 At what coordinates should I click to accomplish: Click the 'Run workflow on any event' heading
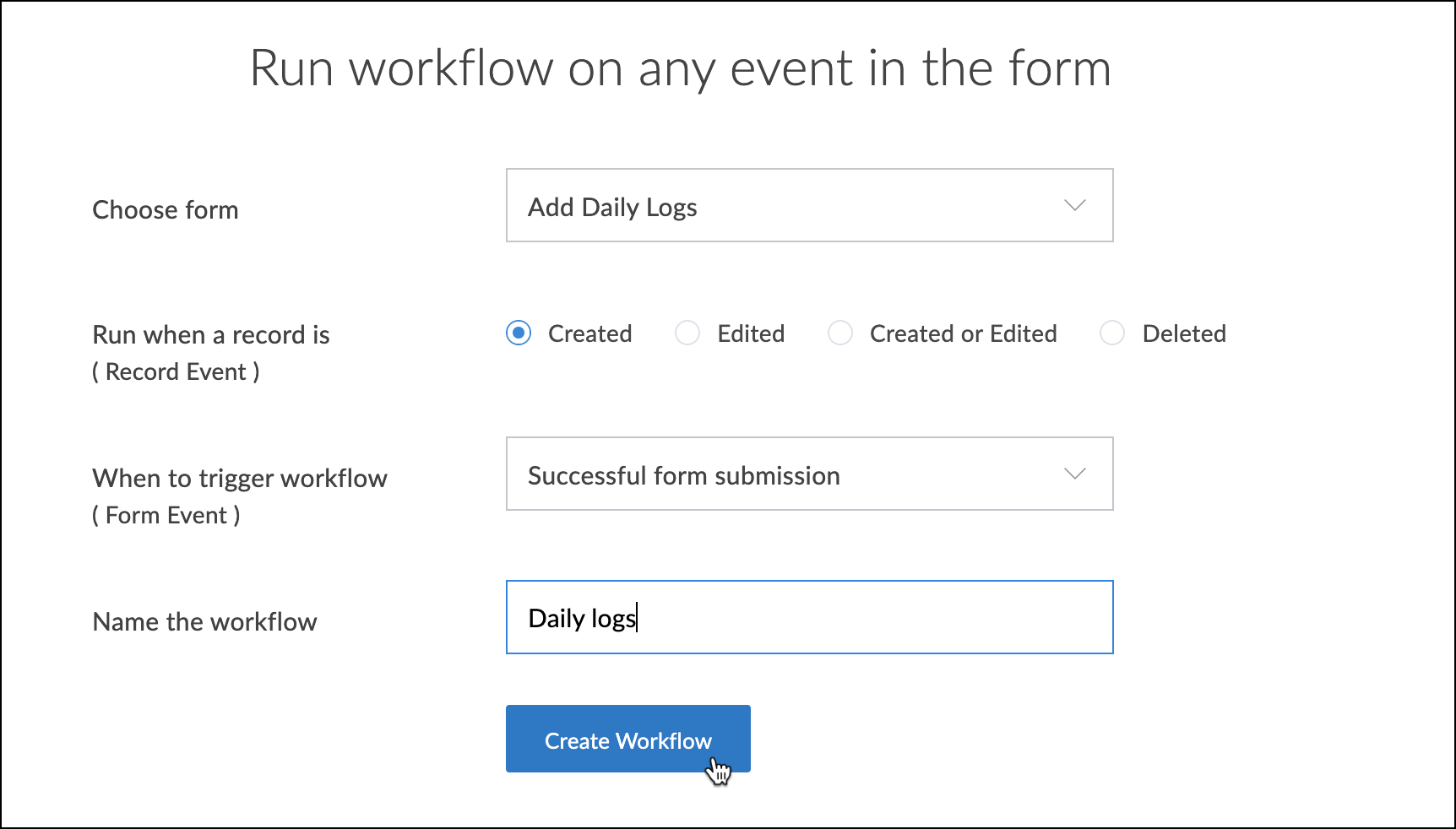680,68
